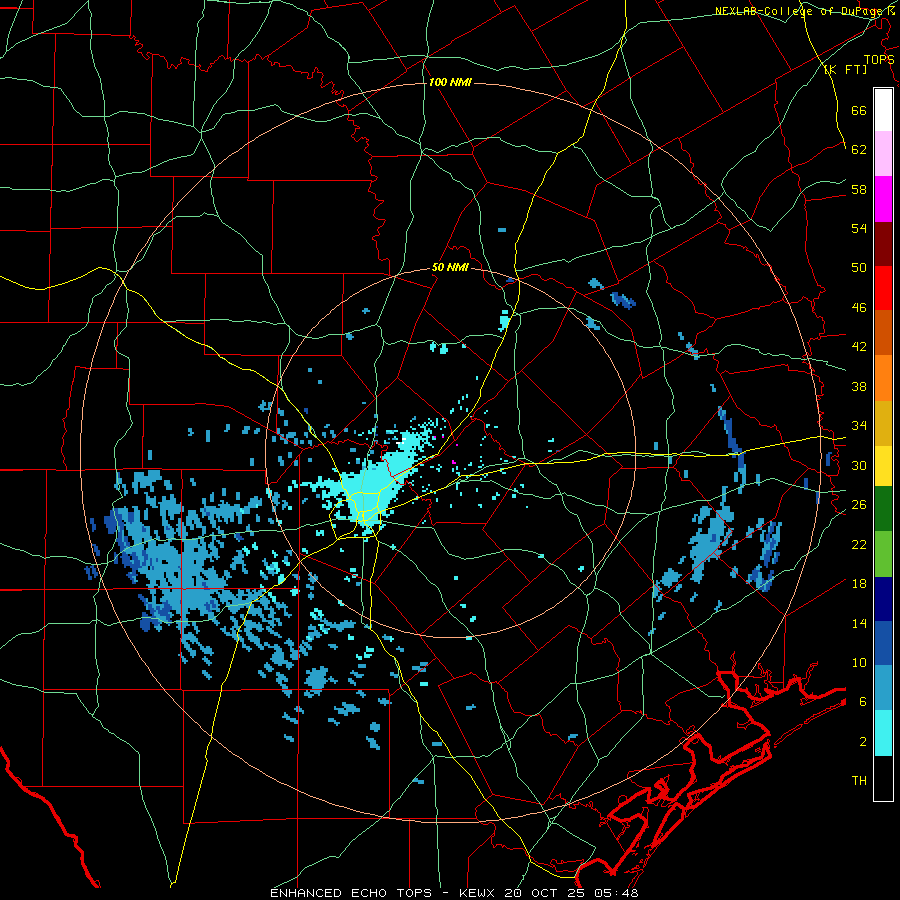Click the TOPS legend title
The height and width of the screenshot is (900, 900).
click(879, 60)
